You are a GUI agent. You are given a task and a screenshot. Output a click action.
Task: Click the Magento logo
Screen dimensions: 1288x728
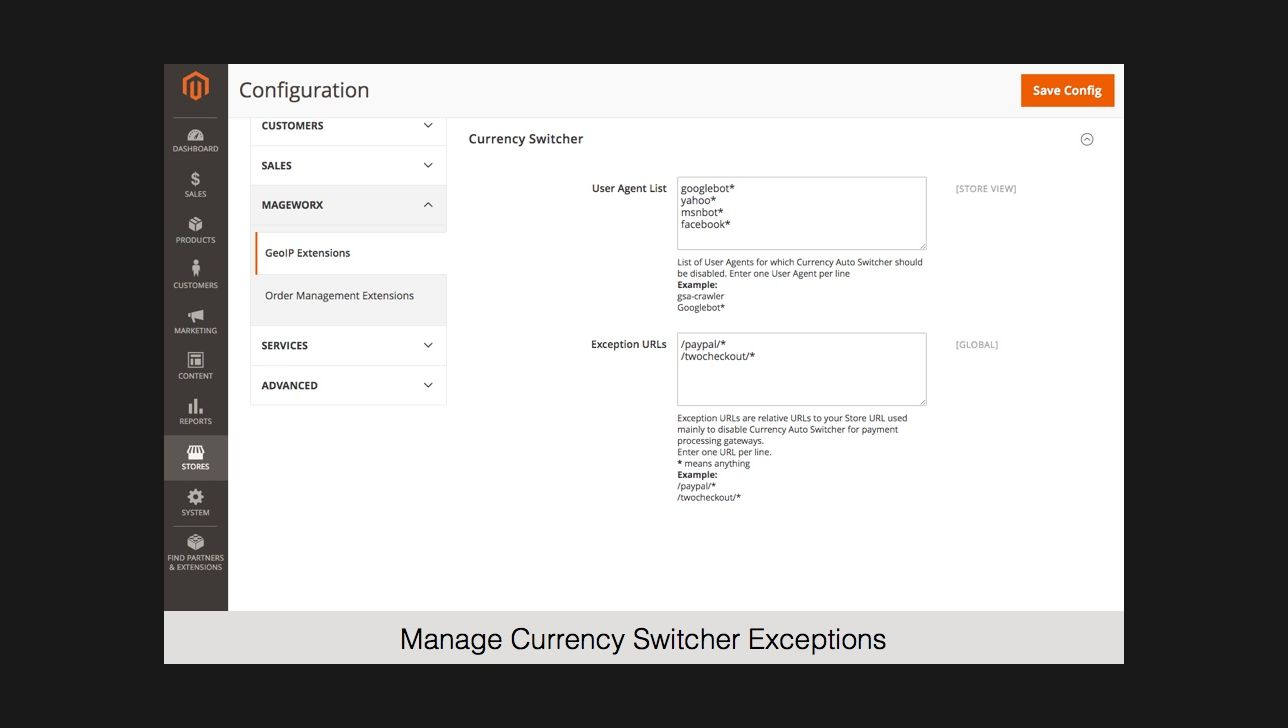195,86
